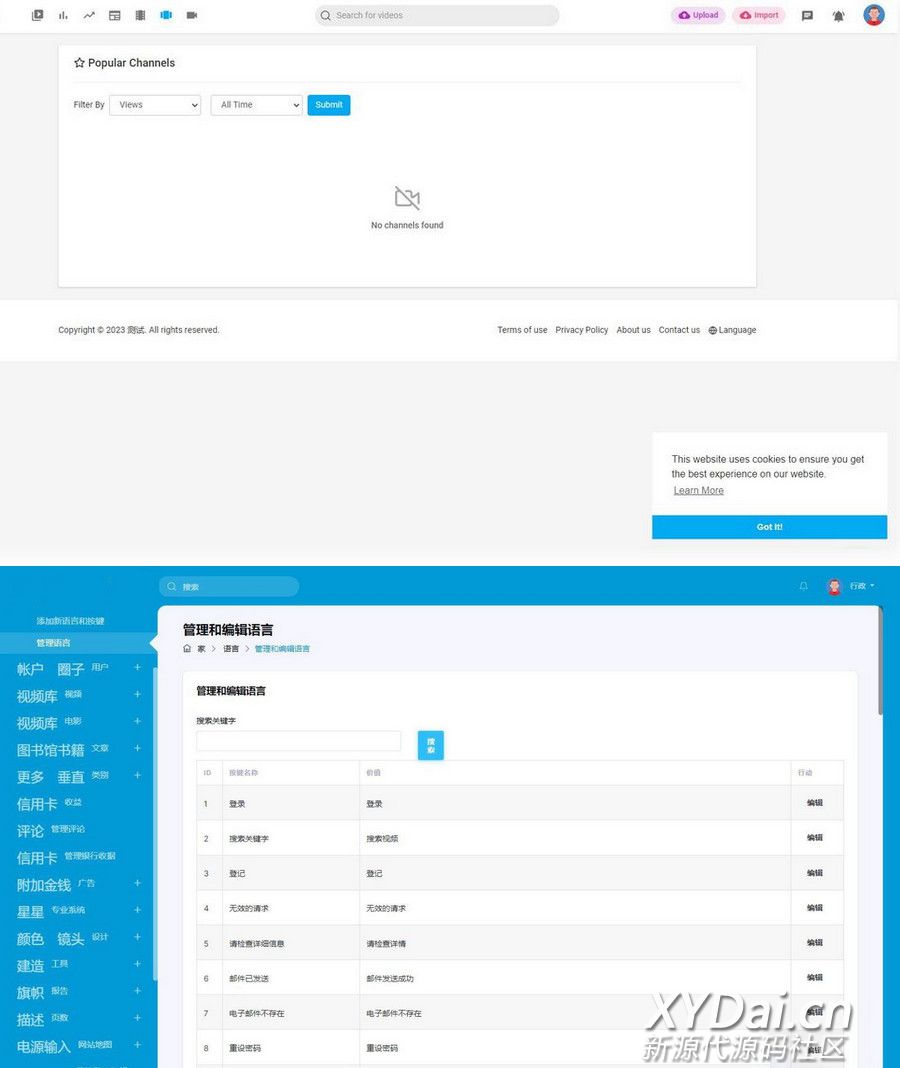Open the chat messages icon
Screen dimensions: 900x1068
click(x=807, y=15)
